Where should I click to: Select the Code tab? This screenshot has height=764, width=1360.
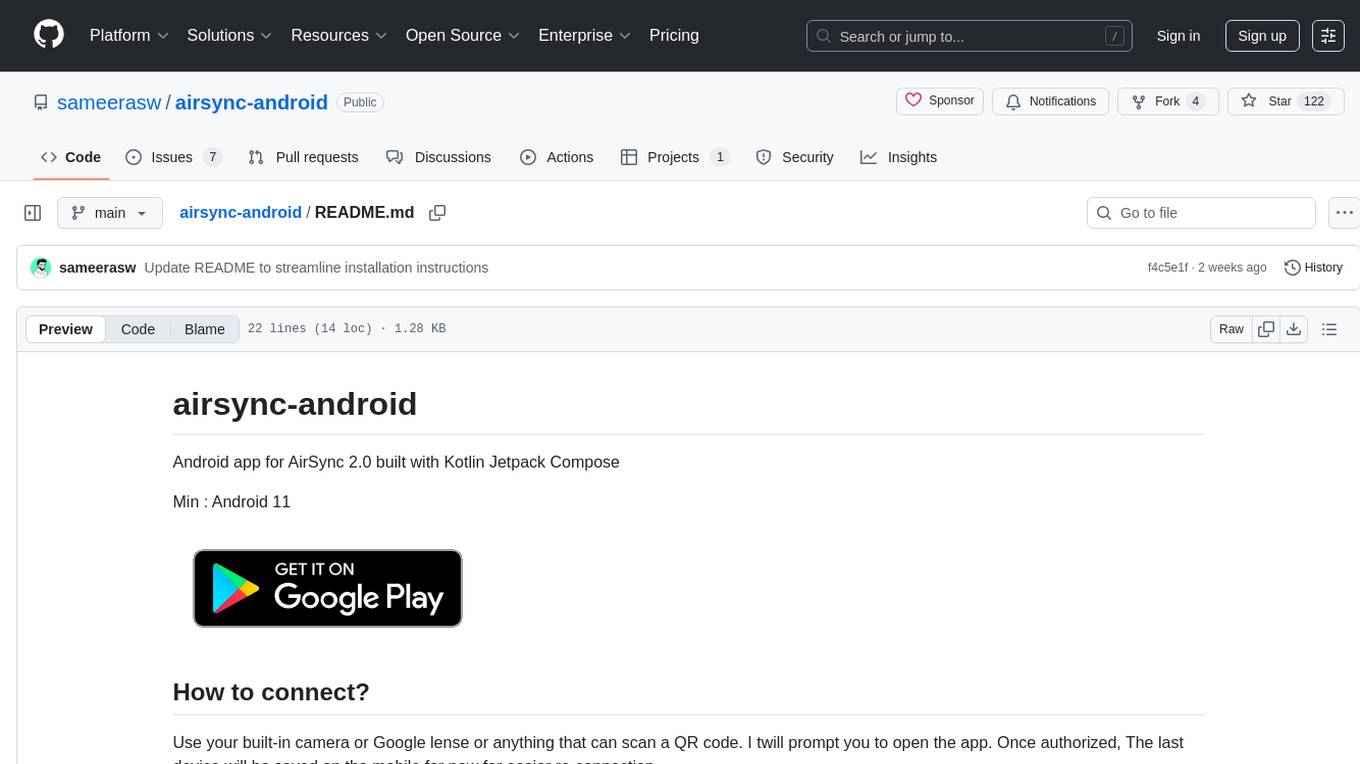point(71,157)
